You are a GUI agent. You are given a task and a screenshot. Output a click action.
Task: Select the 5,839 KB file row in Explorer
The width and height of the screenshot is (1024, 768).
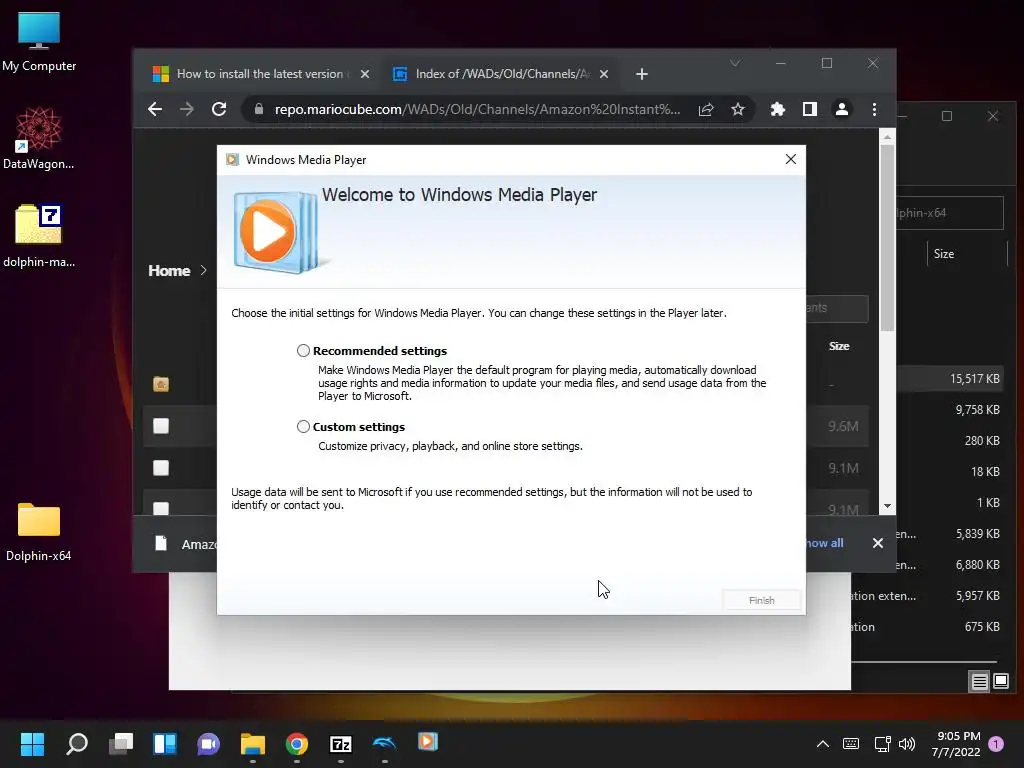950,534
